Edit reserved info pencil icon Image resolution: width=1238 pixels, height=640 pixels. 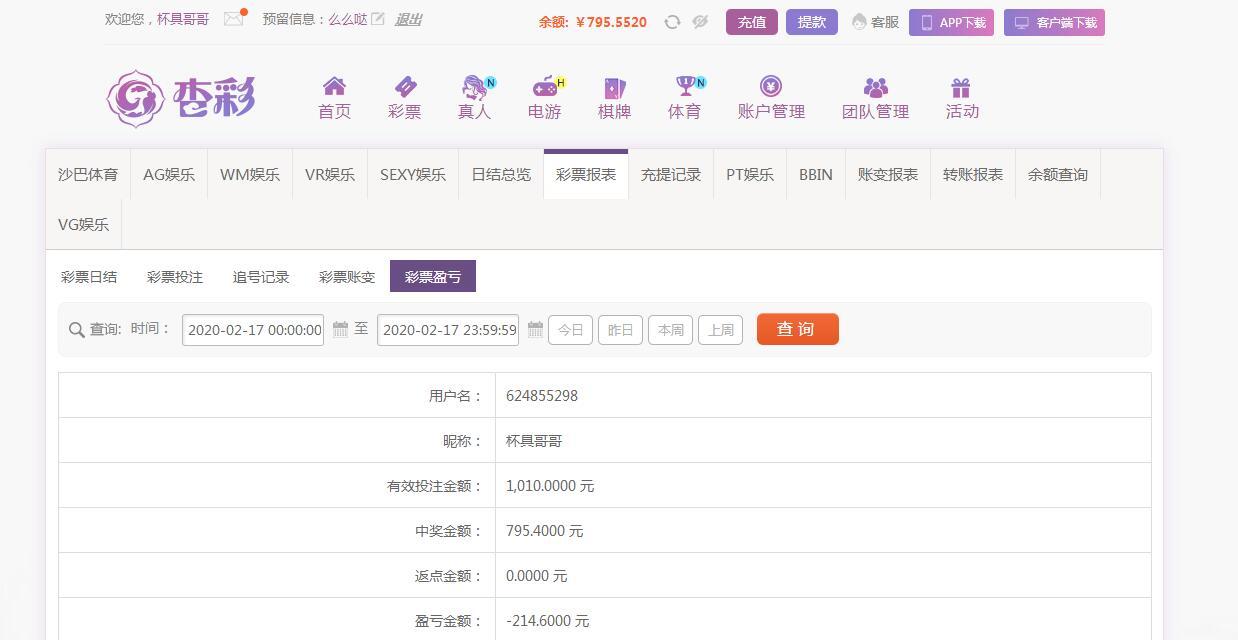pyautogui.click(x=378, y=19)
